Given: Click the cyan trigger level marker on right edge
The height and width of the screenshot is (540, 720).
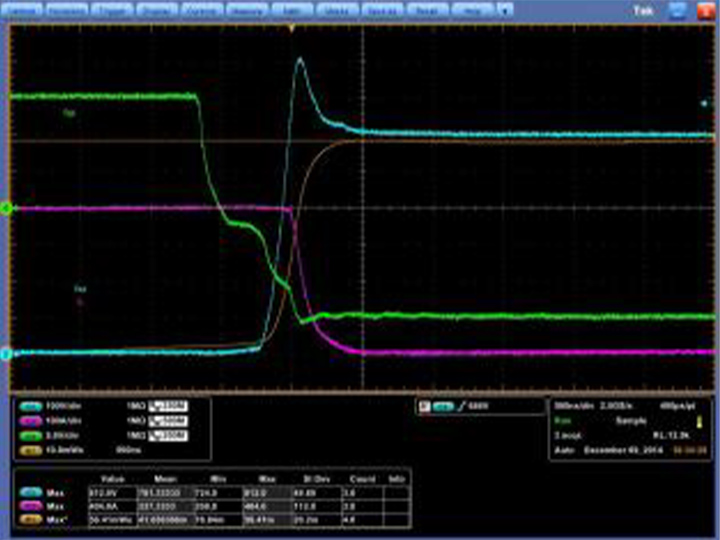Looking at the screenshot, I should click(704, 104).
